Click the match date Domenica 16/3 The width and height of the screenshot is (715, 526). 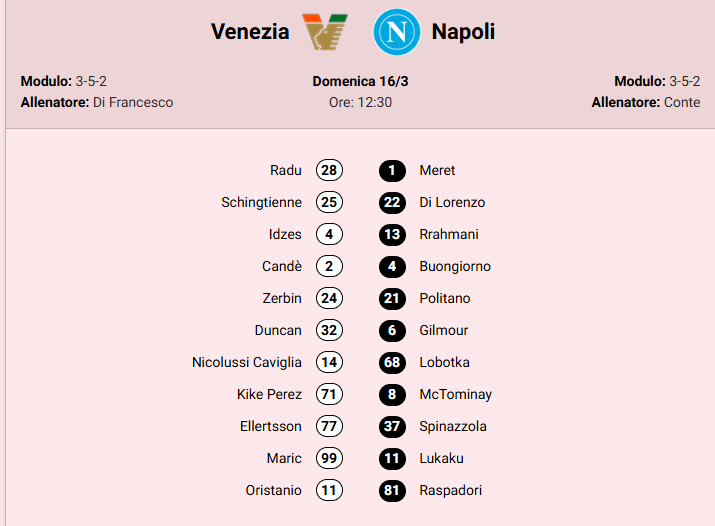click(360, 81)
